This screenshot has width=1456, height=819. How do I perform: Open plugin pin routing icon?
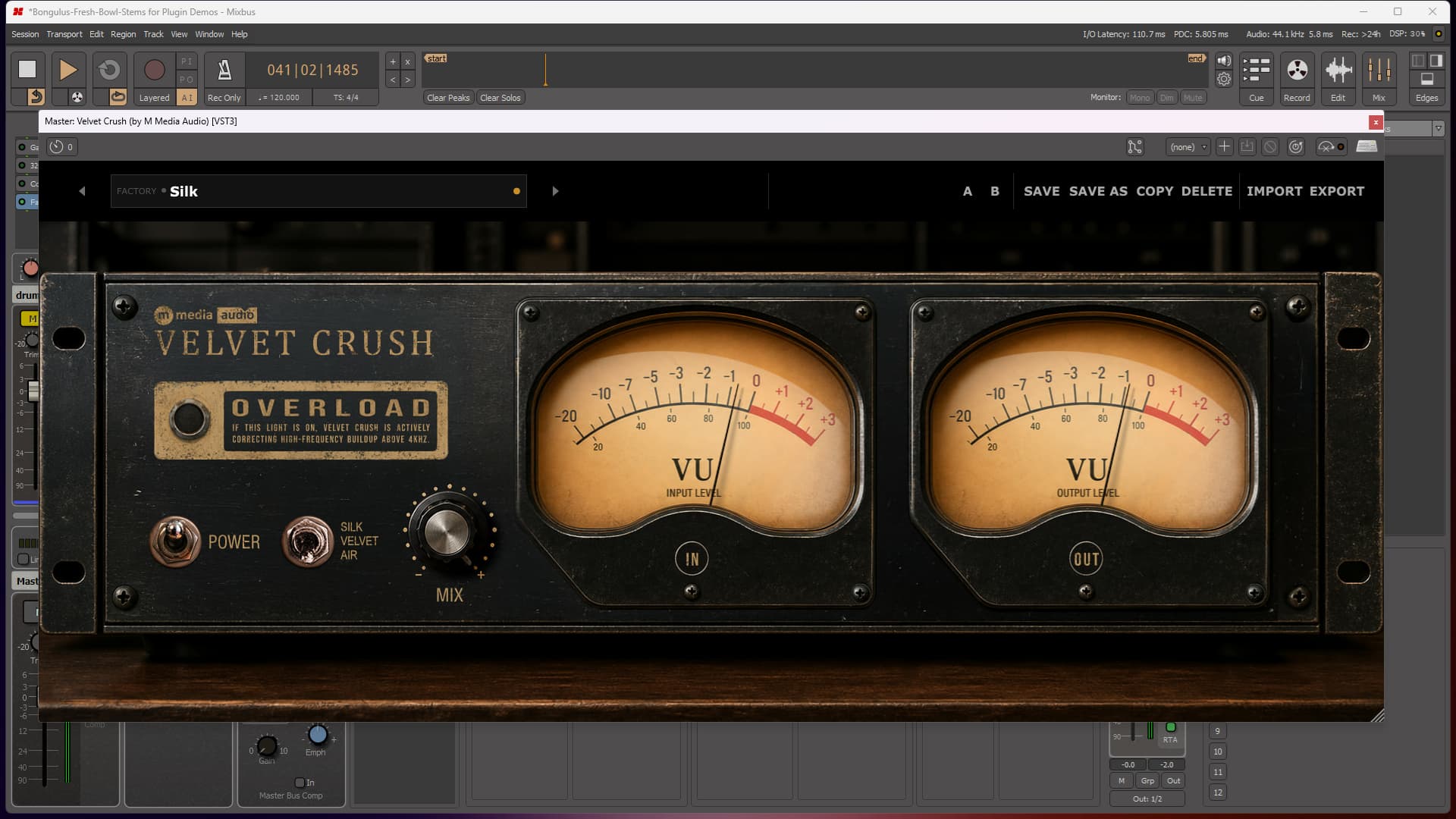pyautogui.click(x=1134, y=147)
